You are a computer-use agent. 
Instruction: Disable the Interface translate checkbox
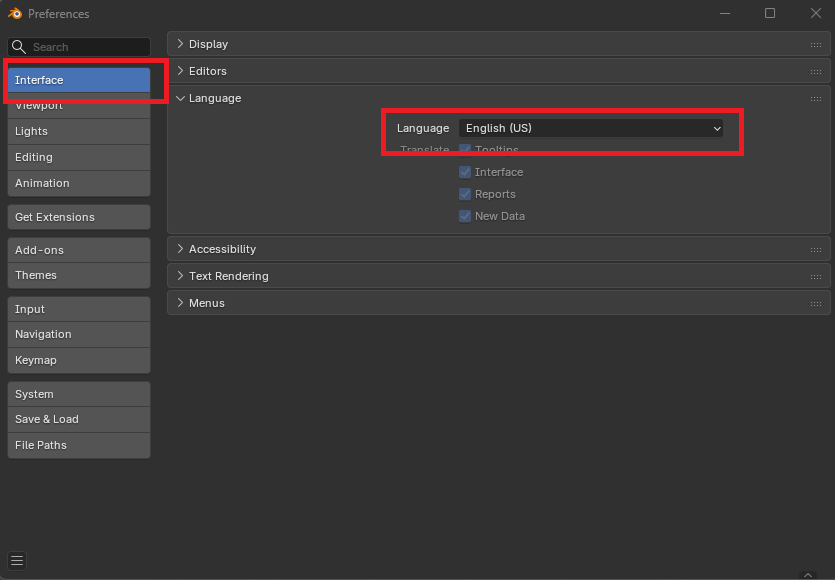point(465,172)
